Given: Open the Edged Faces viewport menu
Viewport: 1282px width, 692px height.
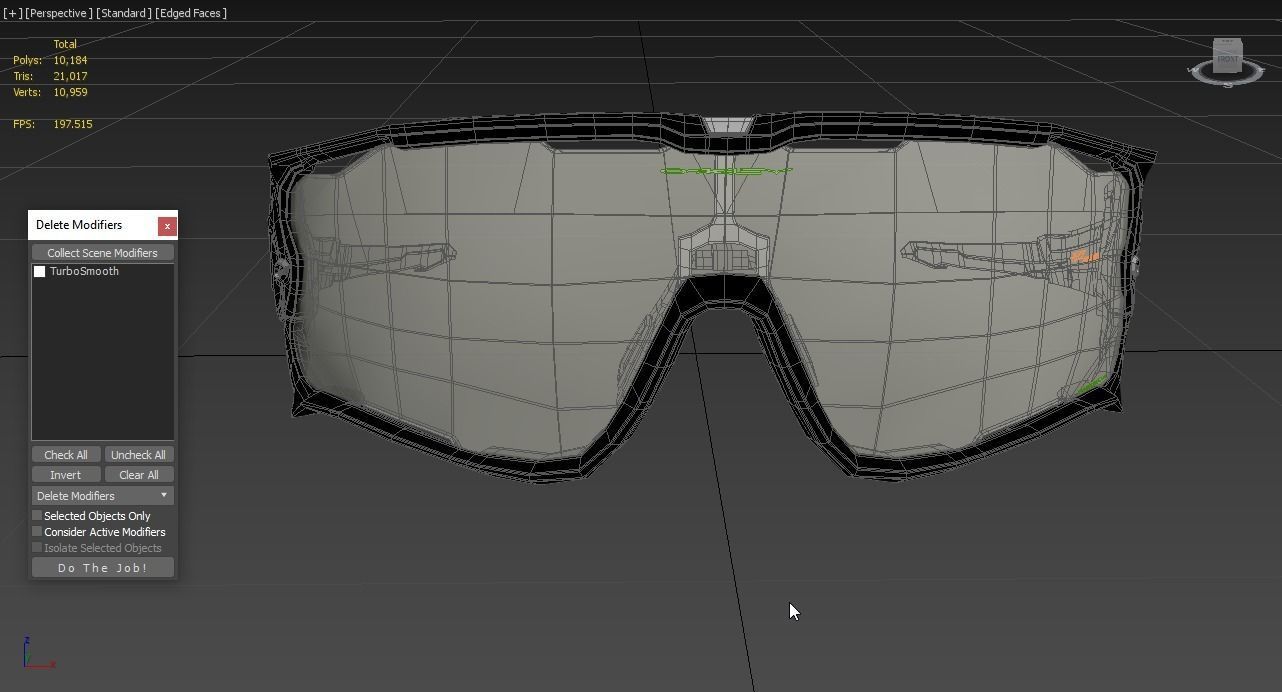Looking at the screenshot, I should tap(192, 13).
